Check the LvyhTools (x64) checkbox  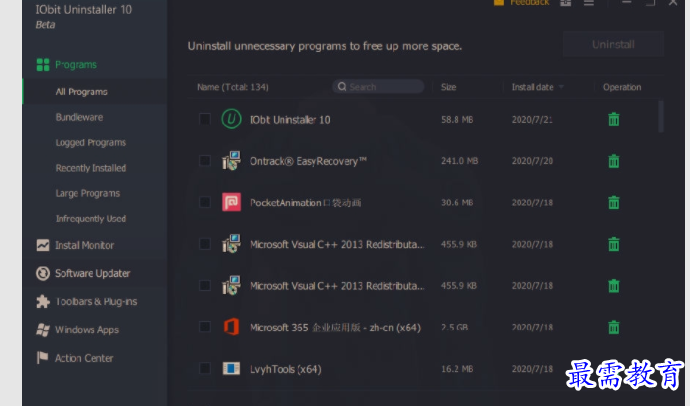tap(205, 368)
